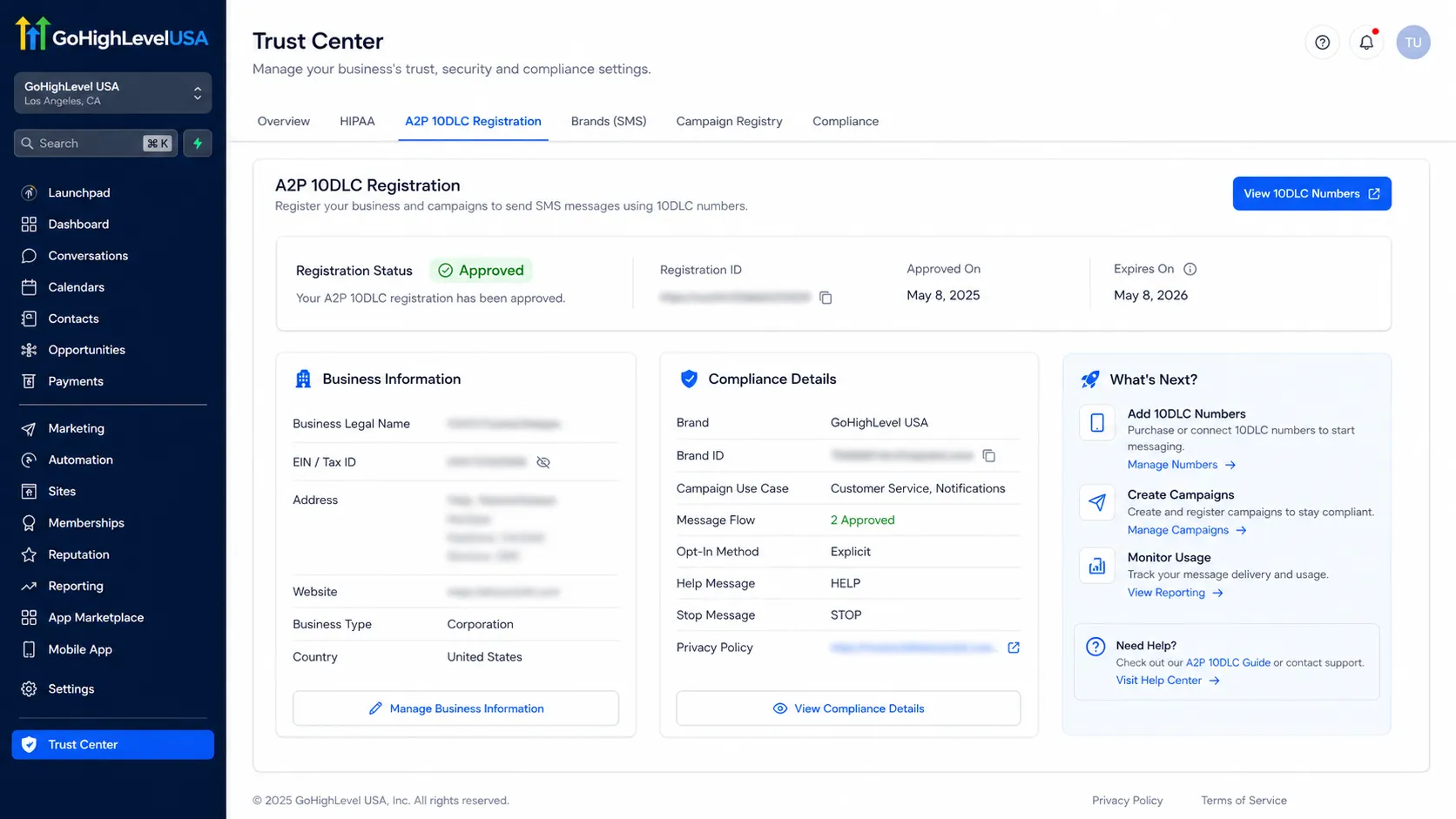Click the Settings gear icon
The height and width of the screenshot is (819, 1456).
[x=29, y=688]
